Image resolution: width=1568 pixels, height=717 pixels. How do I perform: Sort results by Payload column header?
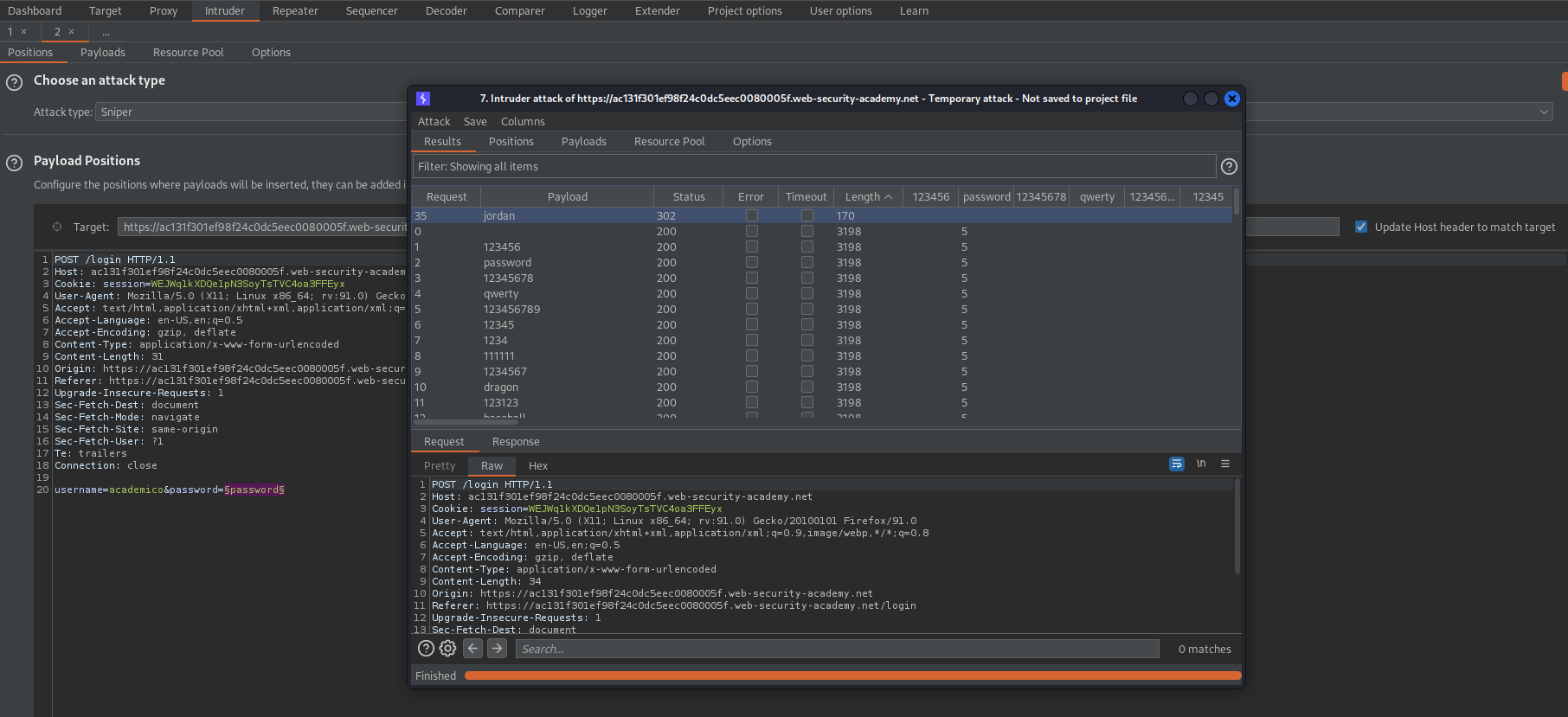point(568,197)
